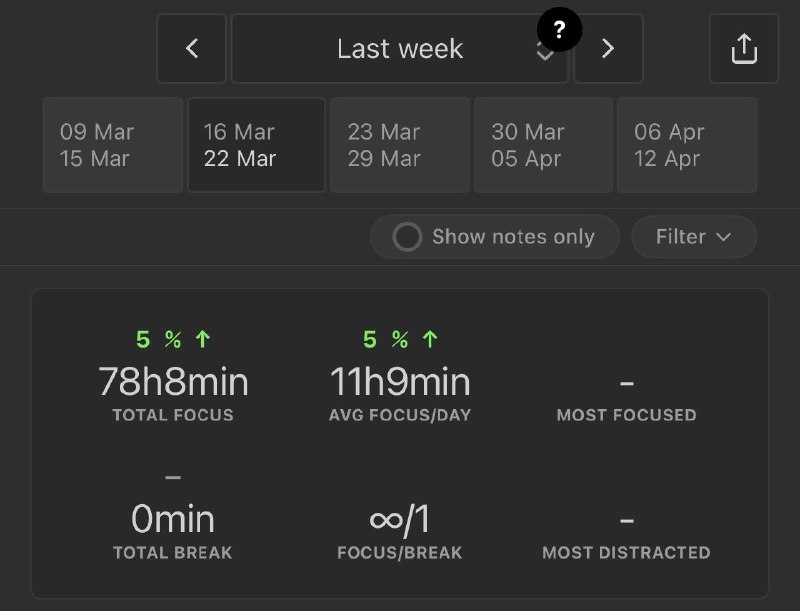Click the 78h8min Total Focus stat
Image resolution: width=800 pixels, height=611 pixels.
pyautogui.click(x=173, y=382)
